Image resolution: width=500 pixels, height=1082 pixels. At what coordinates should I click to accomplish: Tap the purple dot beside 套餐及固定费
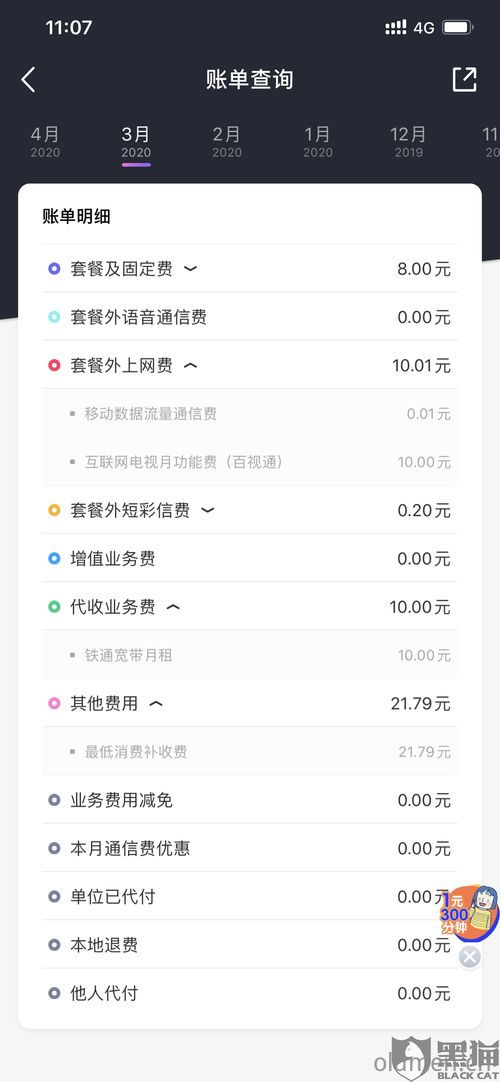coord(54,268)
